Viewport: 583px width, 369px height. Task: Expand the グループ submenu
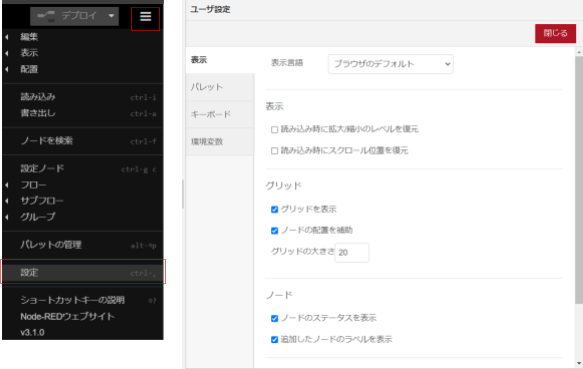pos(83,217)
